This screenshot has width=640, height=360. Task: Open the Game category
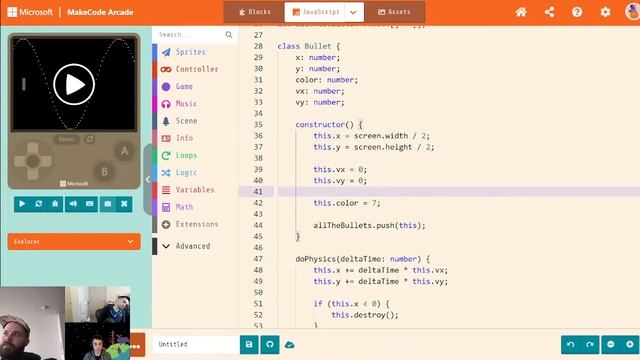click(195, 86)
